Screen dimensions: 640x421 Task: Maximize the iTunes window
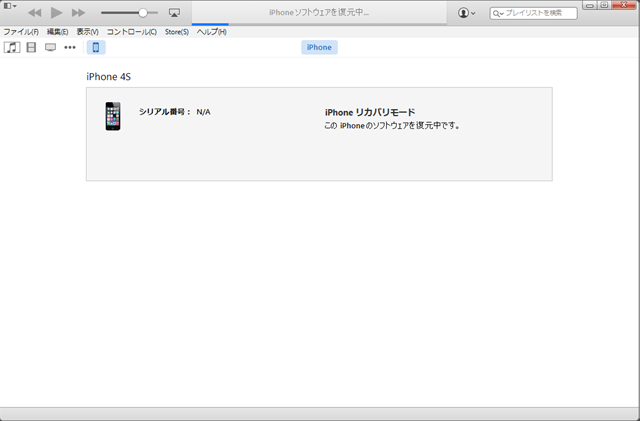[x=604, y=5]
